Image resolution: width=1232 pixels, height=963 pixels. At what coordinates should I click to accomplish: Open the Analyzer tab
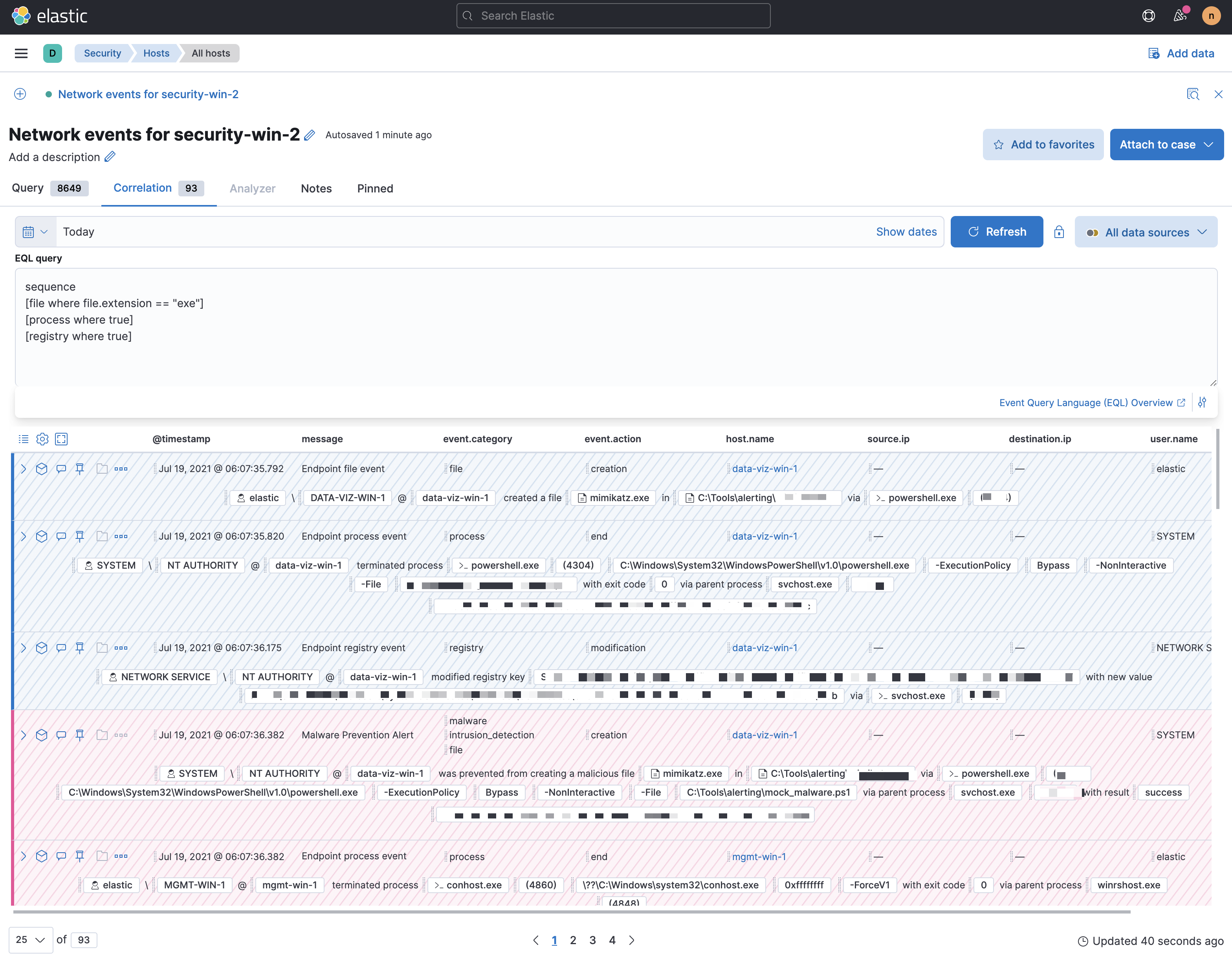(252, 188)
